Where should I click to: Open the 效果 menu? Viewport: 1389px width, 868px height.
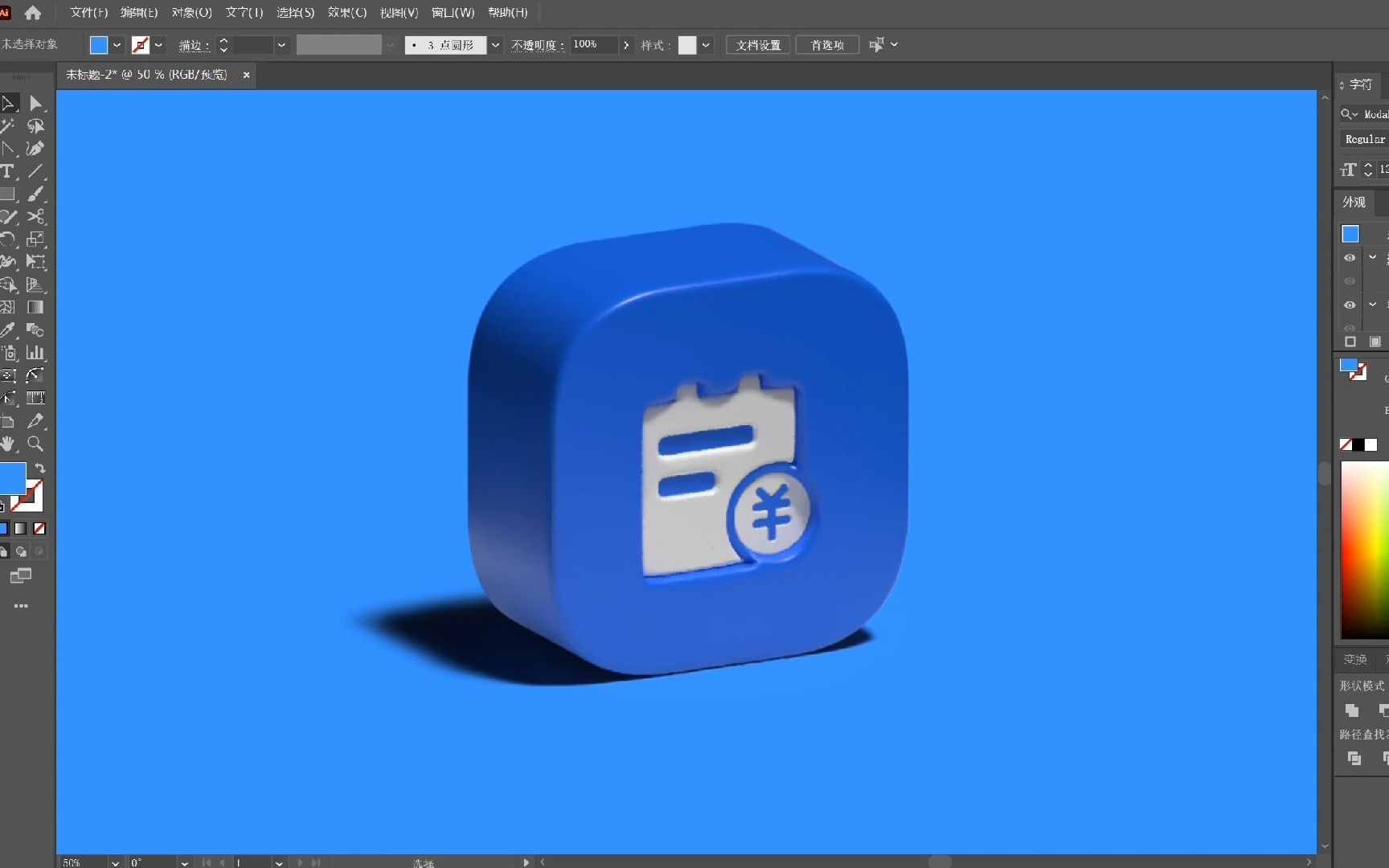(x=347, y=13)
